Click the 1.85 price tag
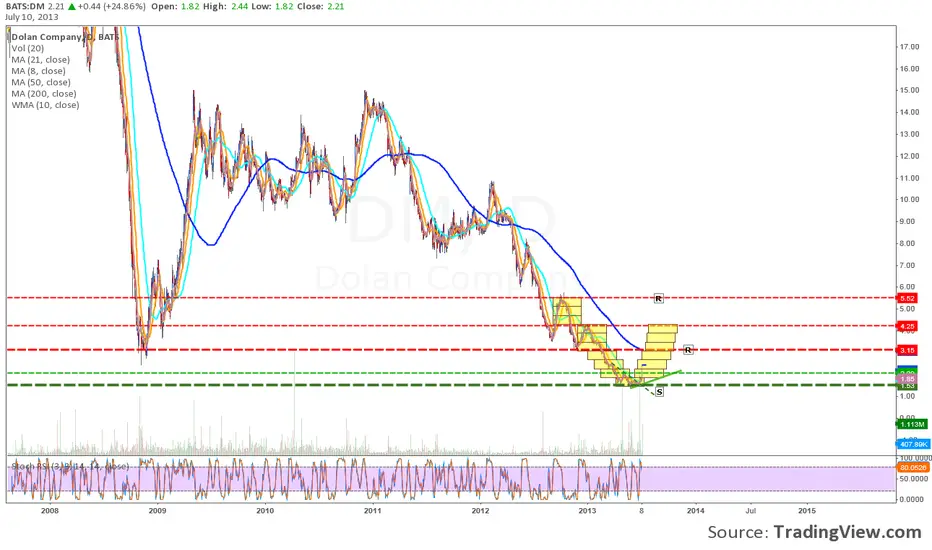932x550 pixels. tap(907, 379)
